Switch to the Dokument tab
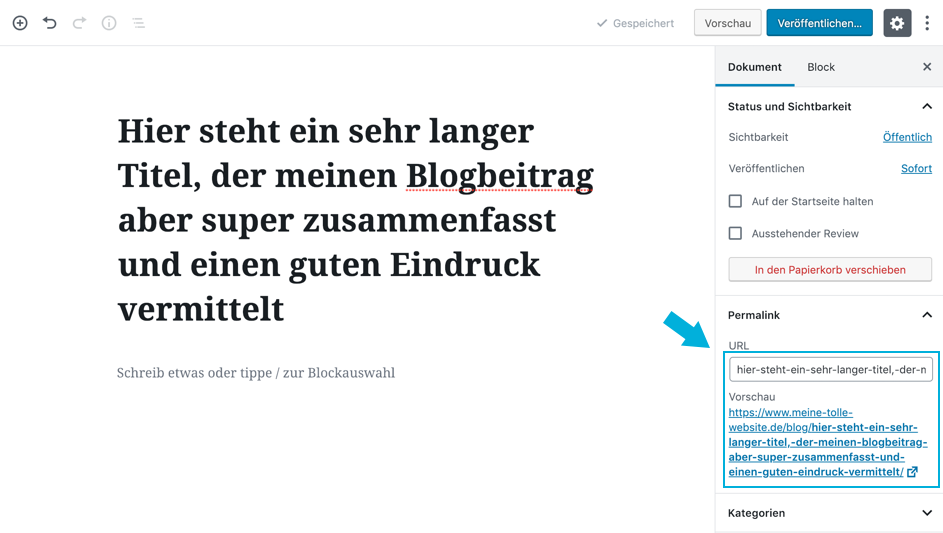 754,67
